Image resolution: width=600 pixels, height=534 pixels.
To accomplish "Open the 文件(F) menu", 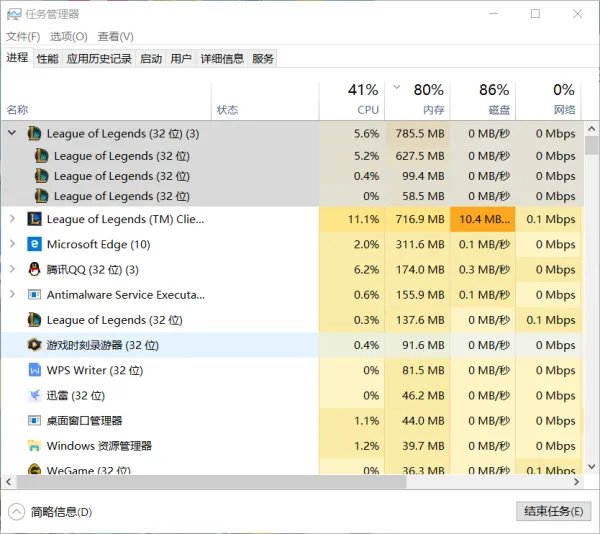I will click(23, 37).
